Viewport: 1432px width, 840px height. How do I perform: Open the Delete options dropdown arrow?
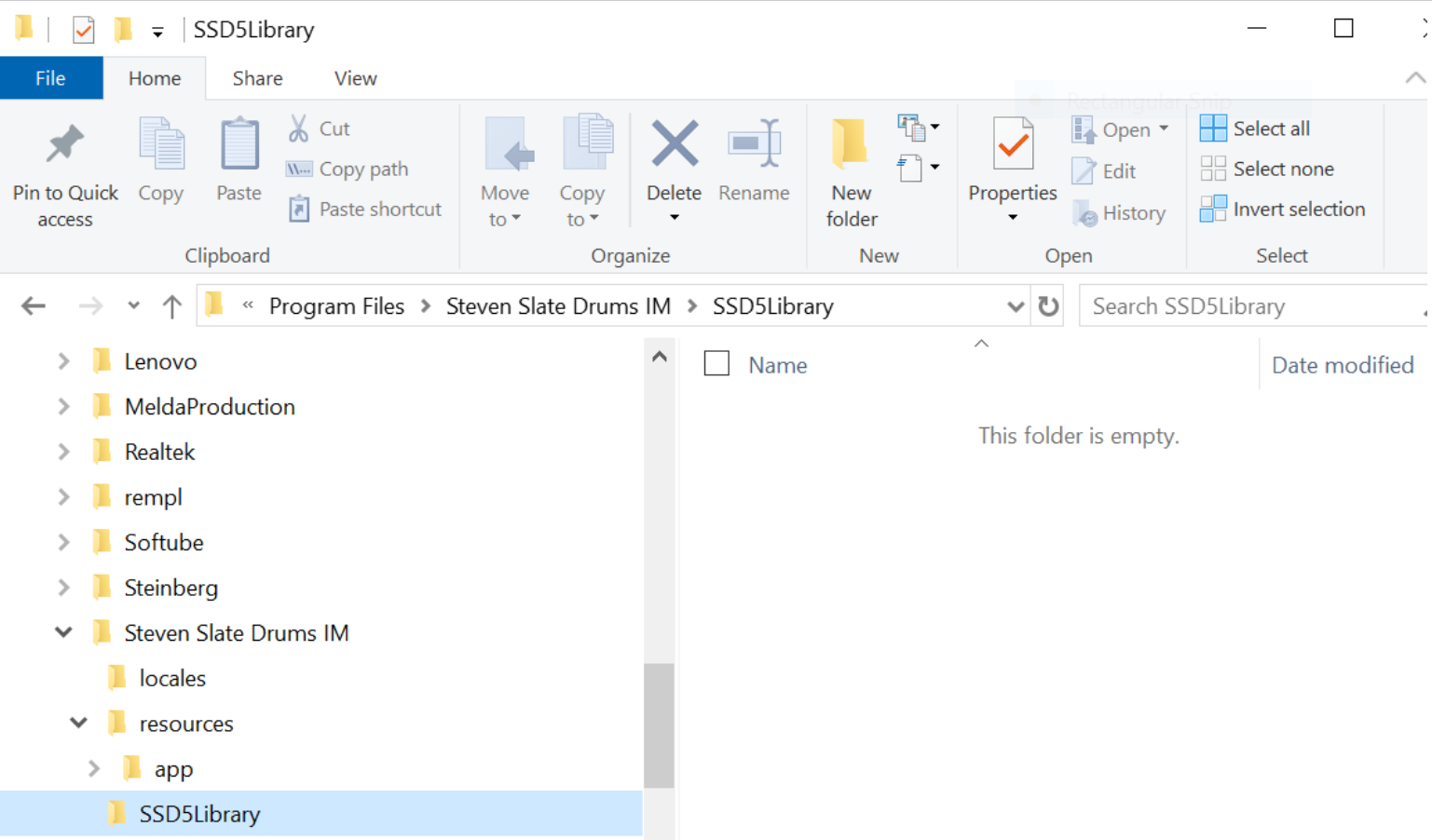point(675,218)
